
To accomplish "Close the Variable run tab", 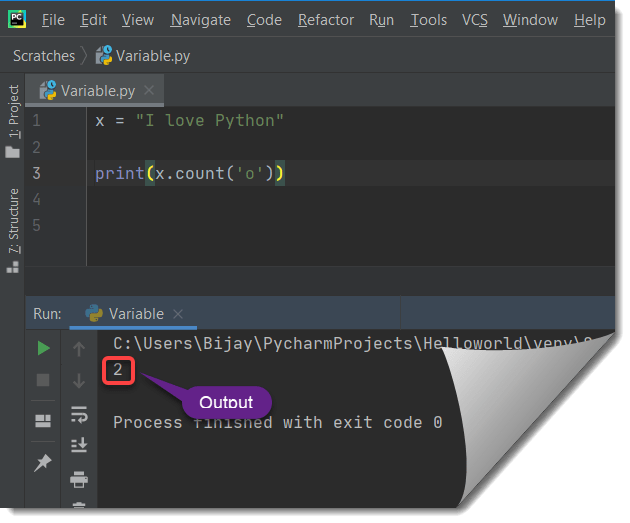I will pos(178,314).
